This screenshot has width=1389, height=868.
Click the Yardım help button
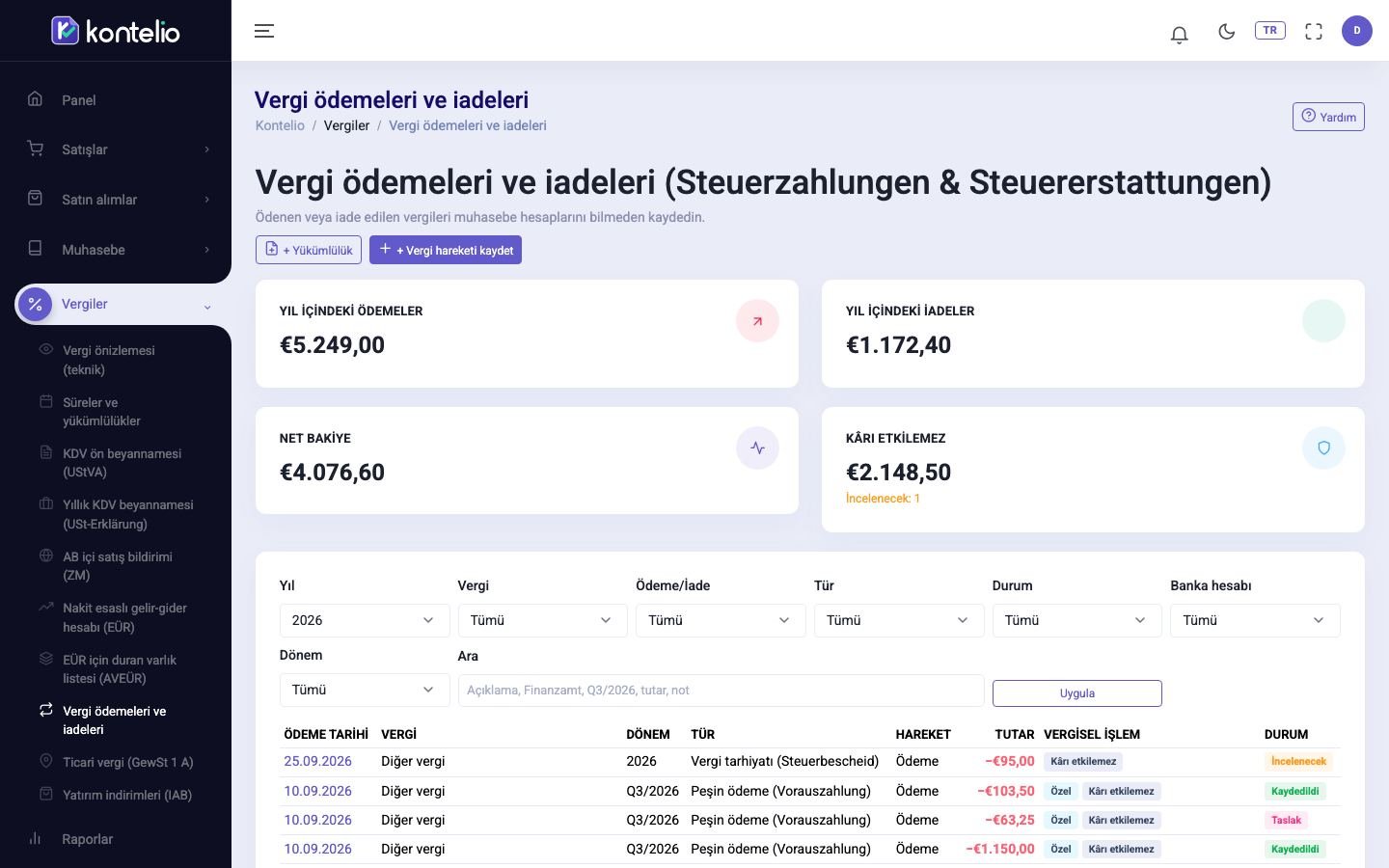[x=1328, y=117]
